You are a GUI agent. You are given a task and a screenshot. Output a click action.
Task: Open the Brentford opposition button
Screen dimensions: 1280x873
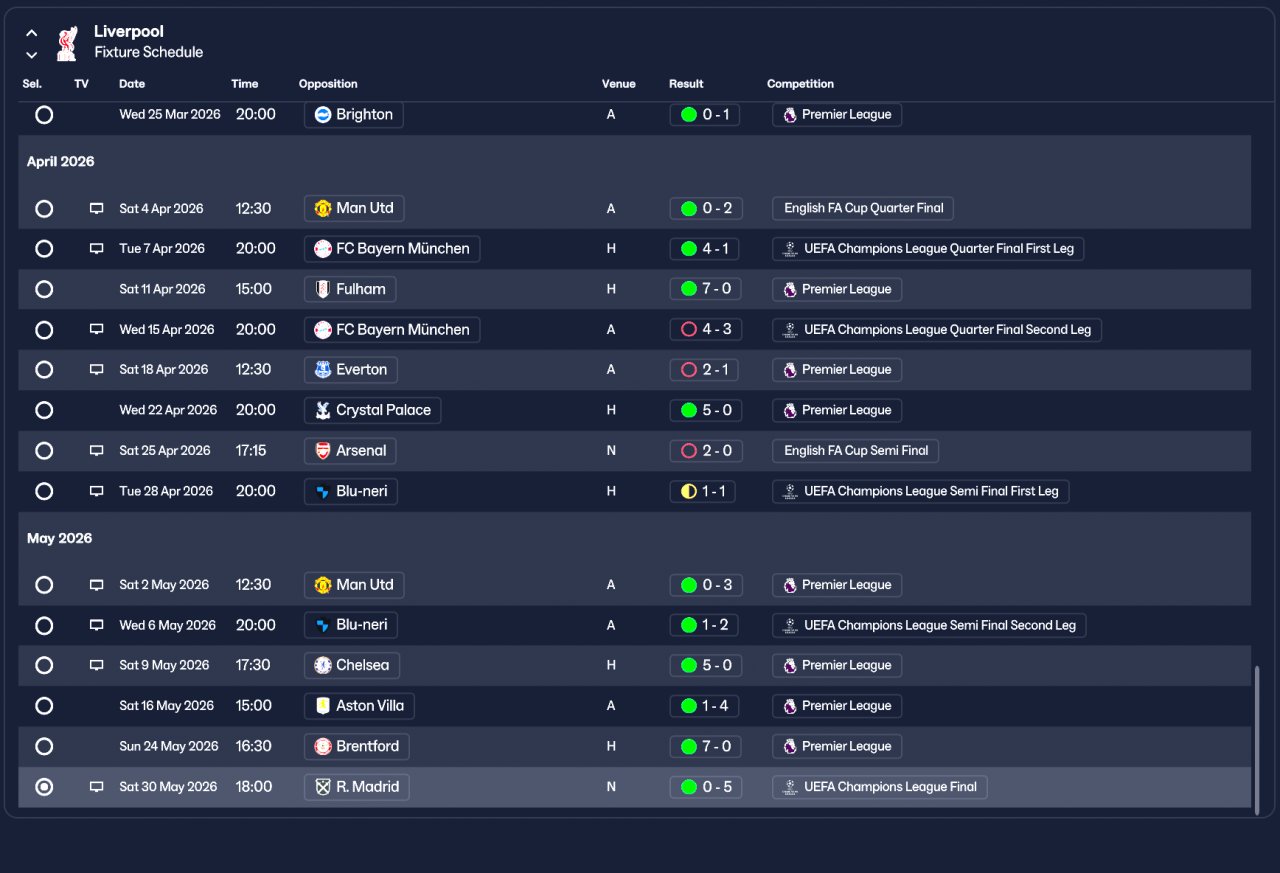pos(356,746)
